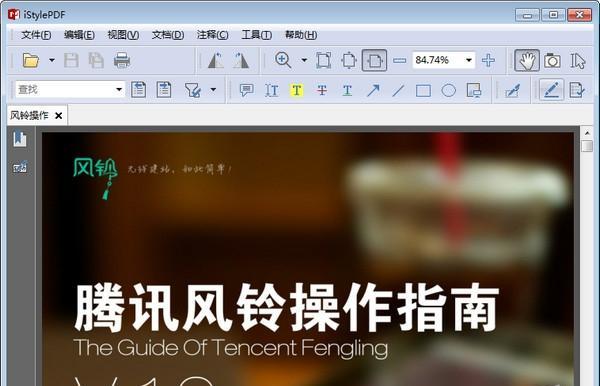600x386 pixels.
Task: Fit the page to window
Action: 349,60
